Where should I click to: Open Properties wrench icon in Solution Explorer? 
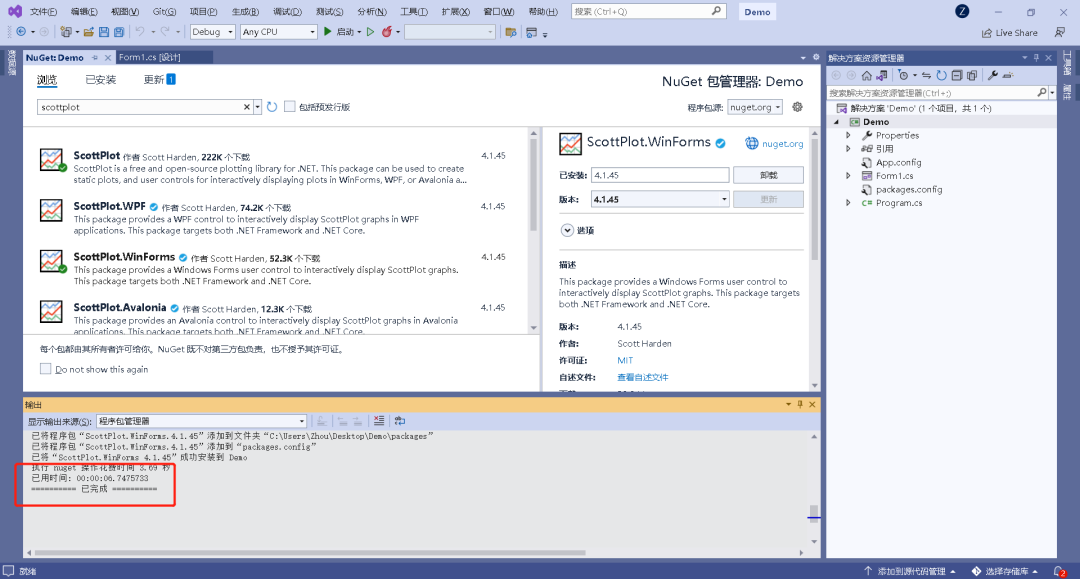992,75
